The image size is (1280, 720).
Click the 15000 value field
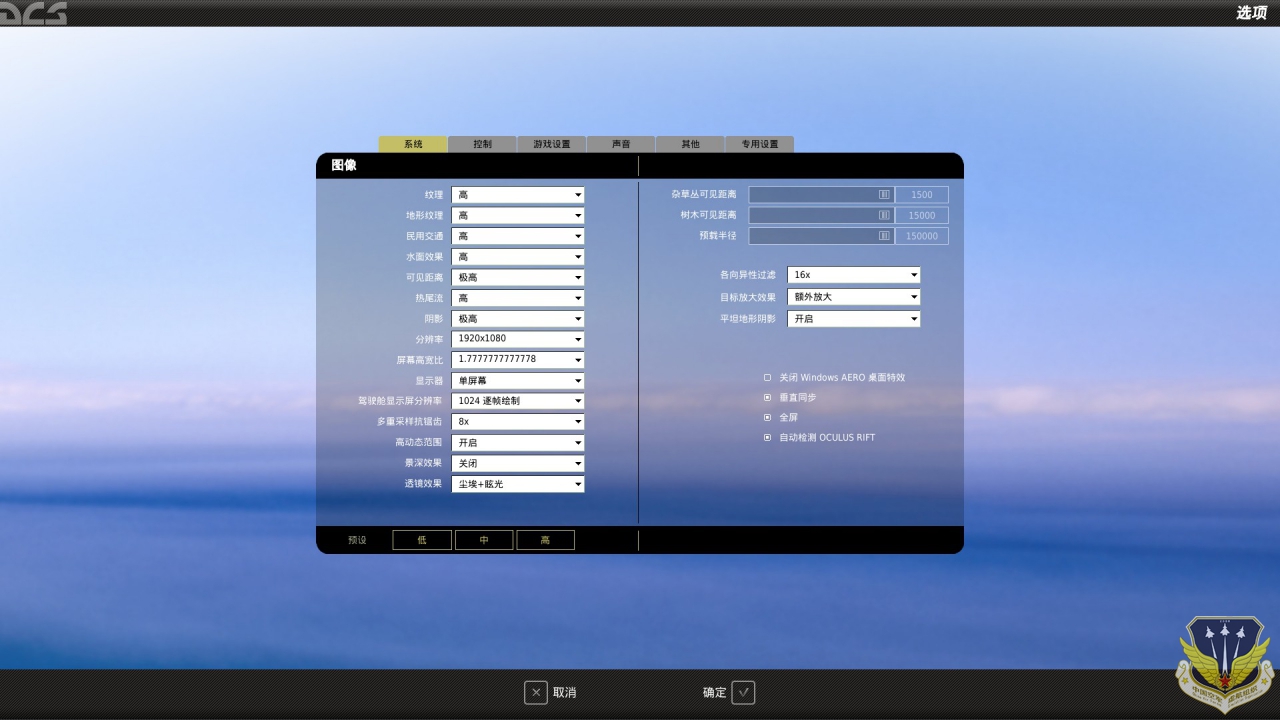point(922,215)
